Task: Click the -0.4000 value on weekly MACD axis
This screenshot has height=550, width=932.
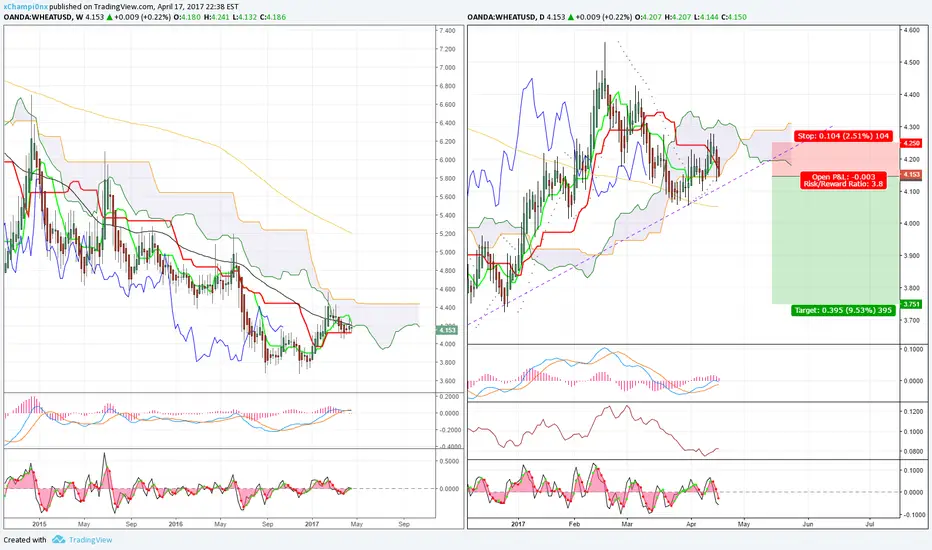Action: [x=448, y=446]
